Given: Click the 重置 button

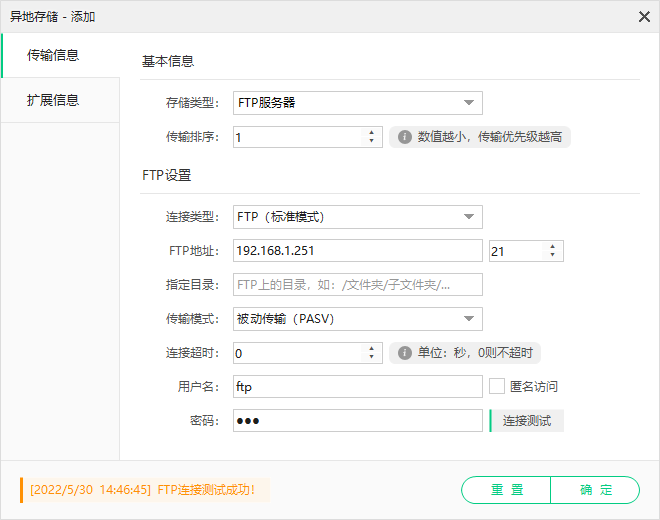Looking at the screenshot, I should [x=506, y=490].
